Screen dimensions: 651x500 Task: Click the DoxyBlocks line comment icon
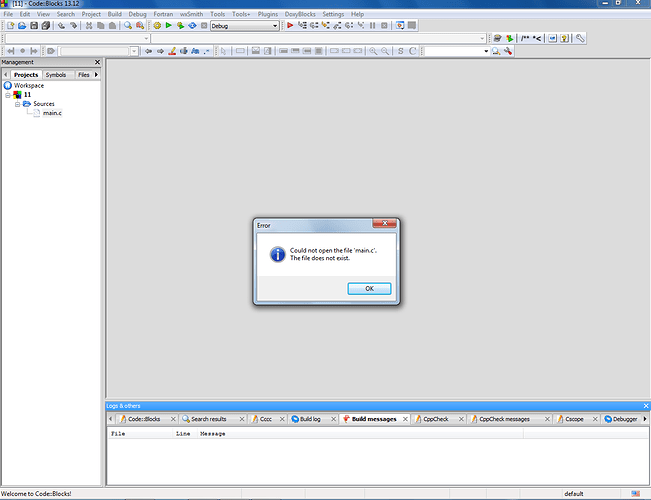pos(537,38)
